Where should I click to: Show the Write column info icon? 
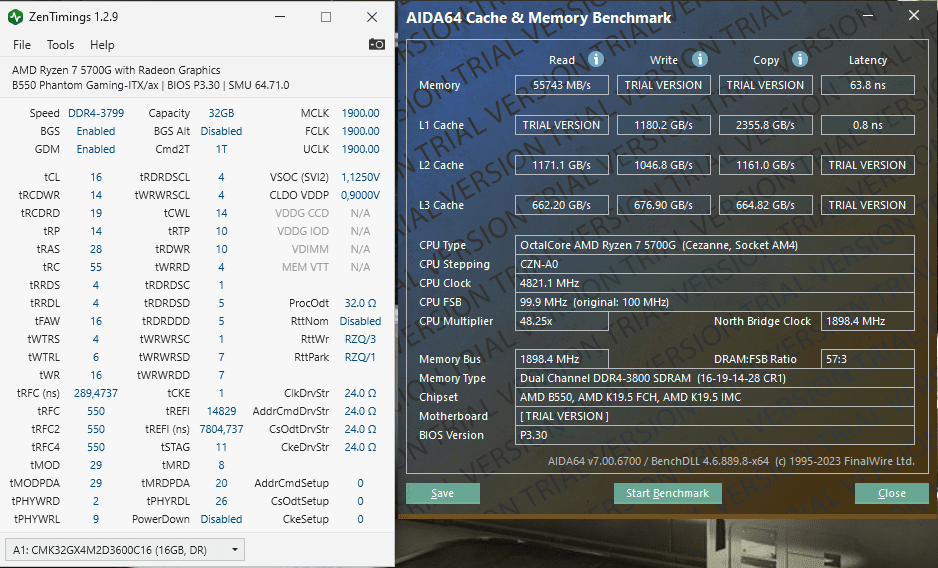699,59
